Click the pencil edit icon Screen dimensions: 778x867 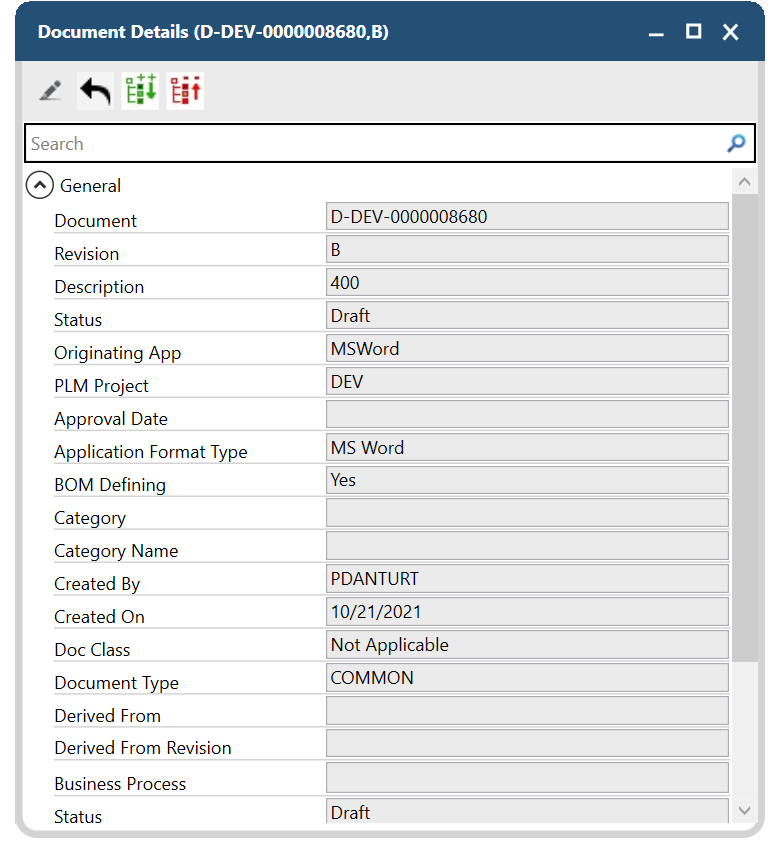click(x=49, y=91)
